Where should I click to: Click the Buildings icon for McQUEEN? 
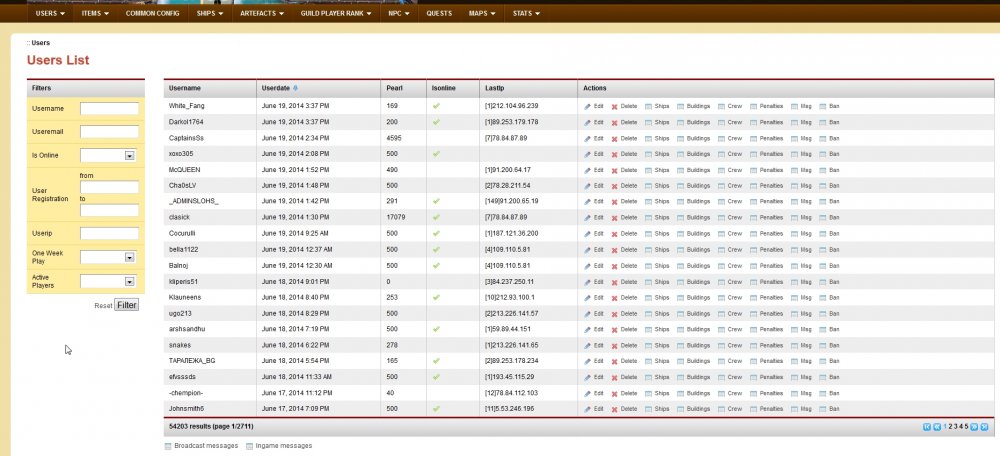(681, 170)
